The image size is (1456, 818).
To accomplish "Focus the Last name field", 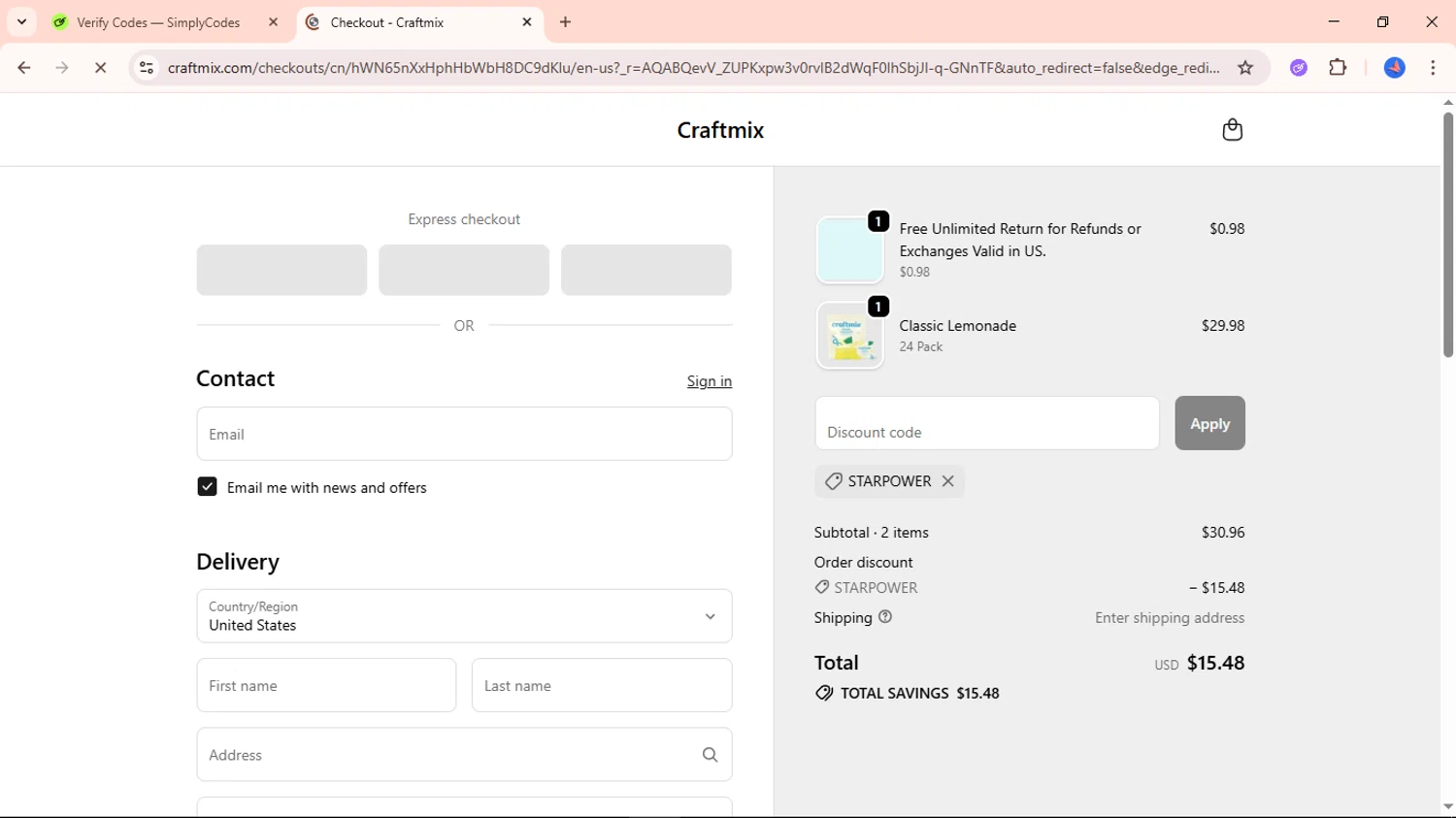I will click(602, 685).
